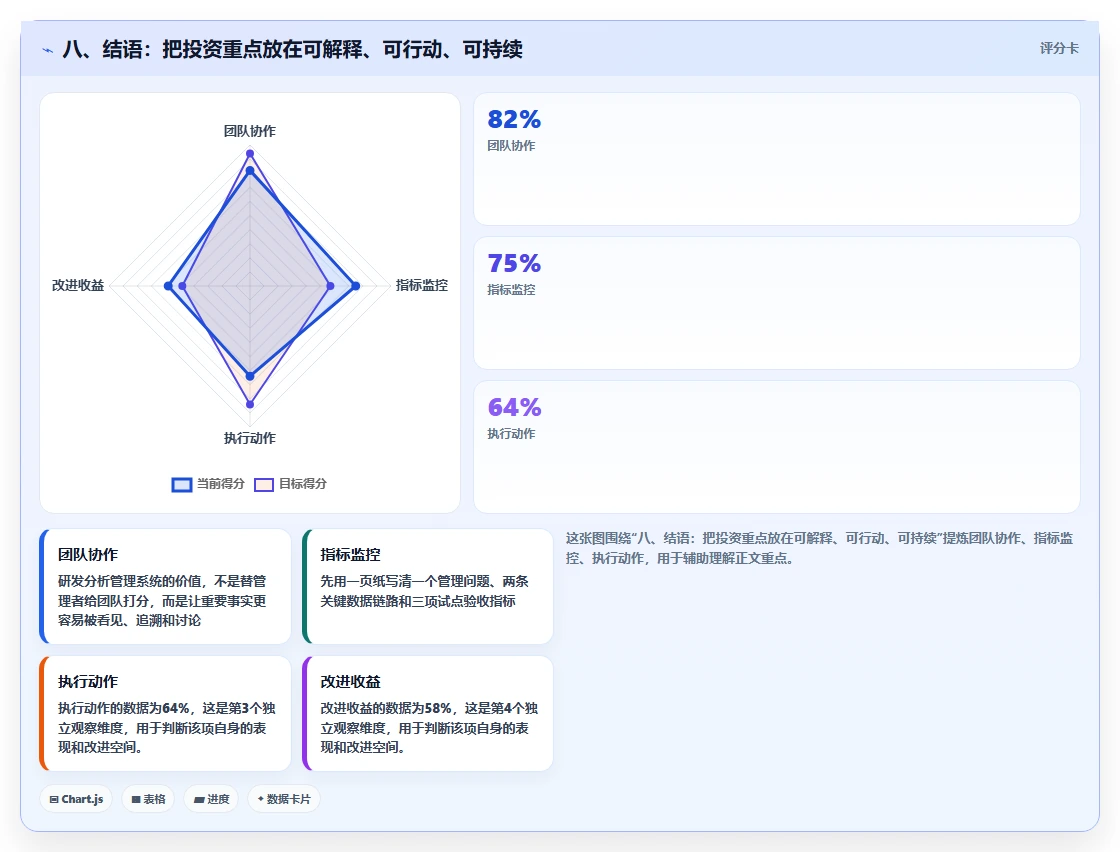1120x852 pixels.
Task: Click the summary paragraph starting with 这张图围绕
Action: [820, 548]
